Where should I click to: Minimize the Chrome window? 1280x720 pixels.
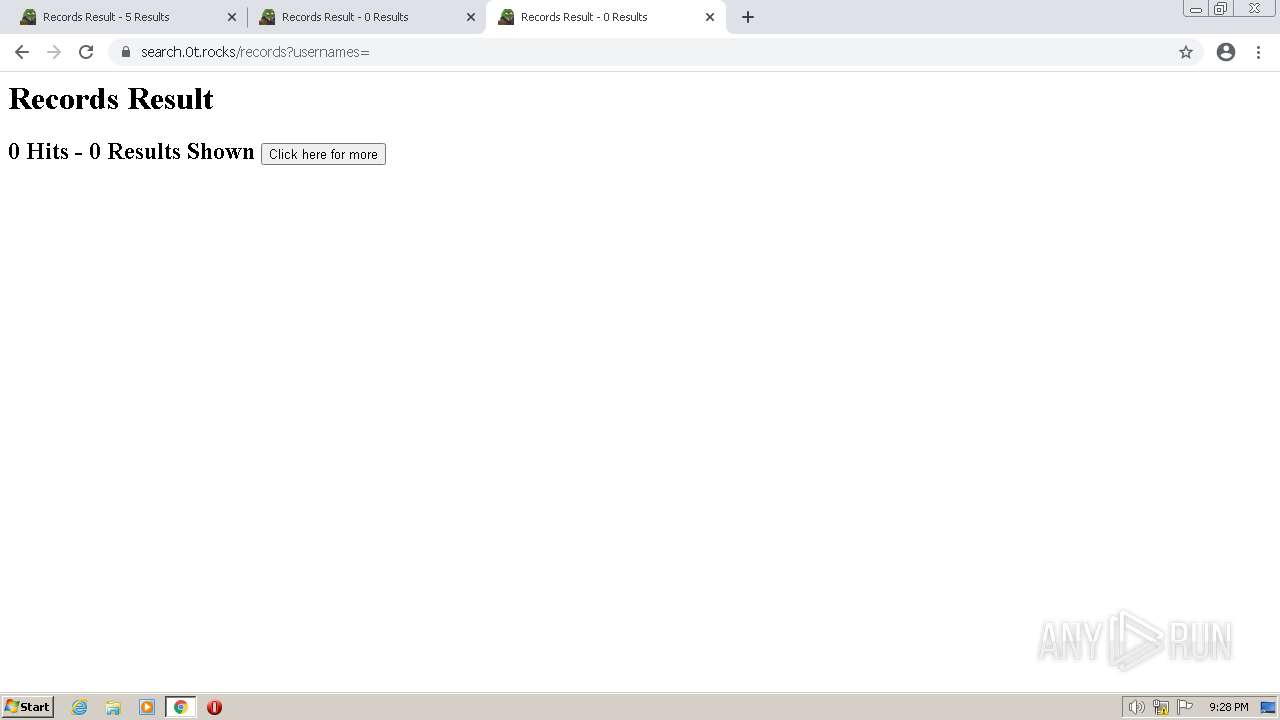(x=1196, y=9)
